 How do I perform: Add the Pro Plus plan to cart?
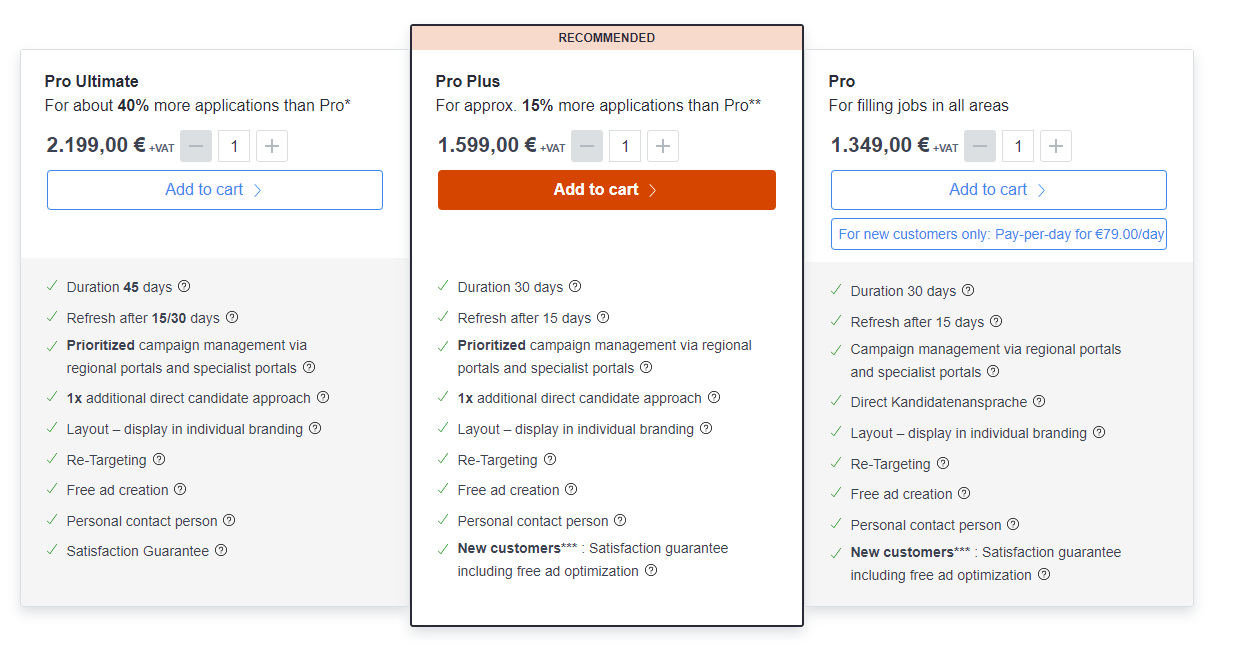(x=606, y=189)
